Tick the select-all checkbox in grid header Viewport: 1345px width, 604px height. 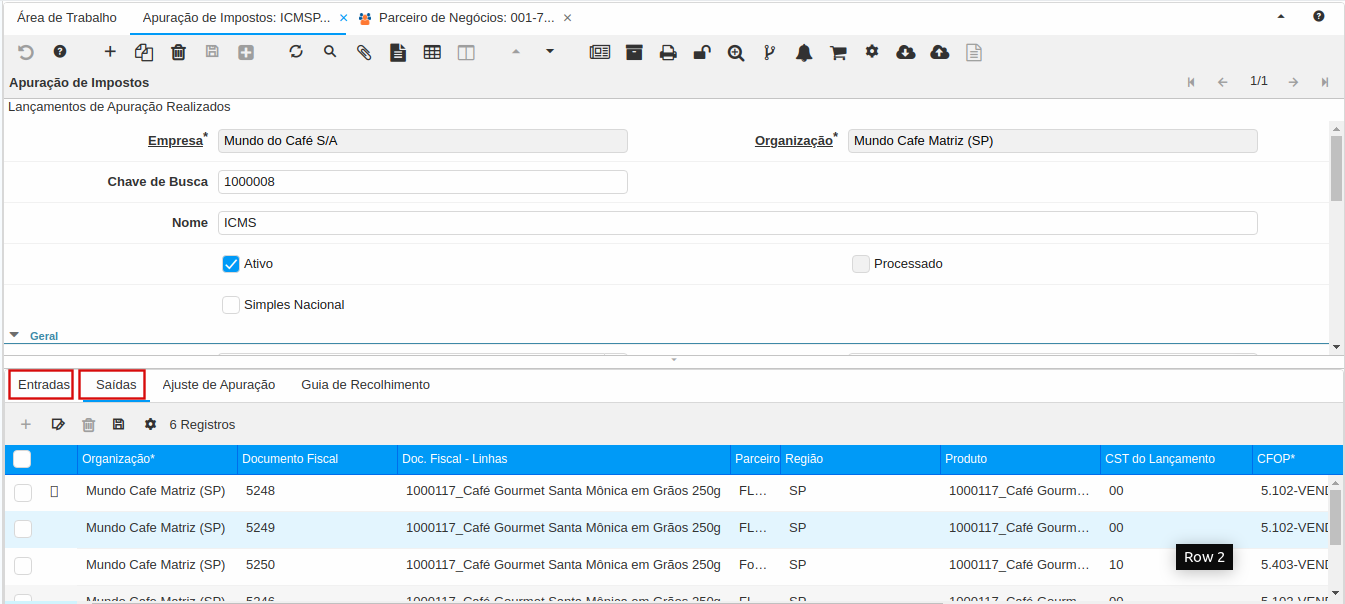pyautogui.click(x=22, y=459)
